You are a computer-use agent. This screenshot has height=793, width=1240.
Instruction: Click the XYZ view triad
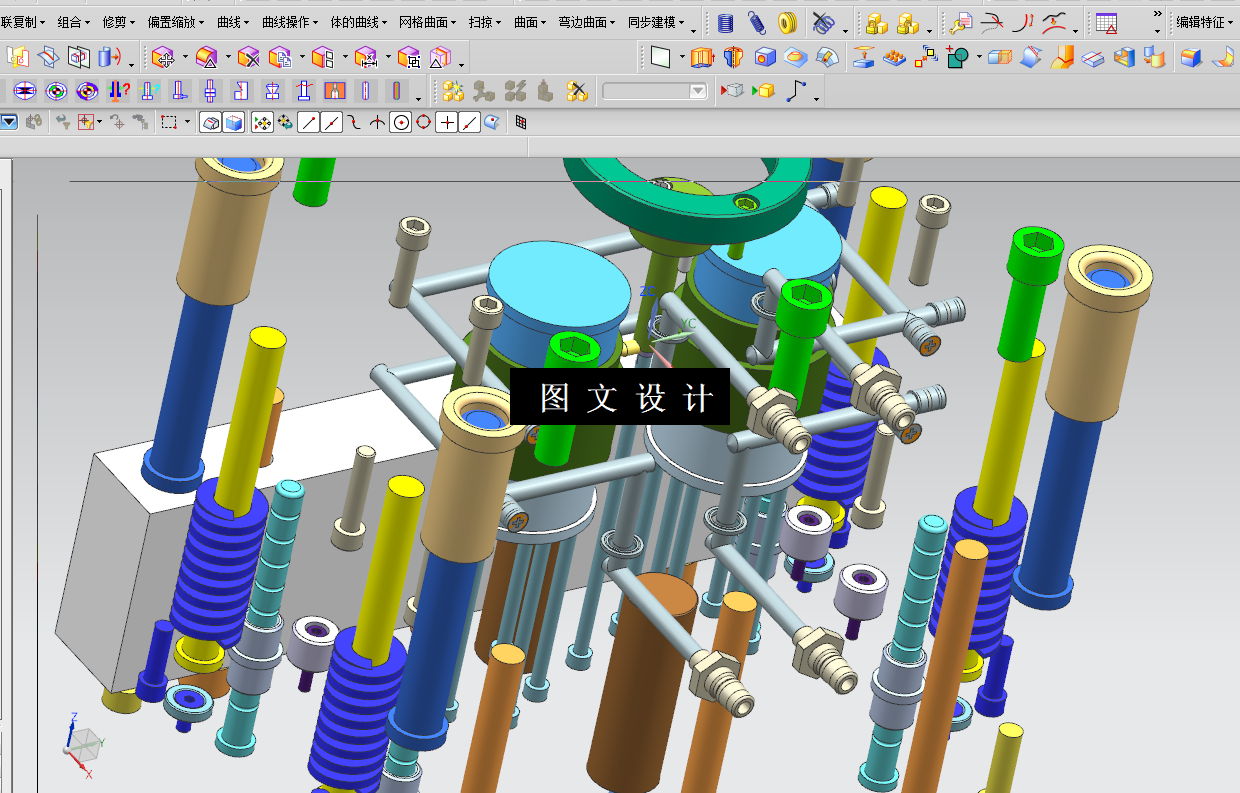click(x=84, y=745)
